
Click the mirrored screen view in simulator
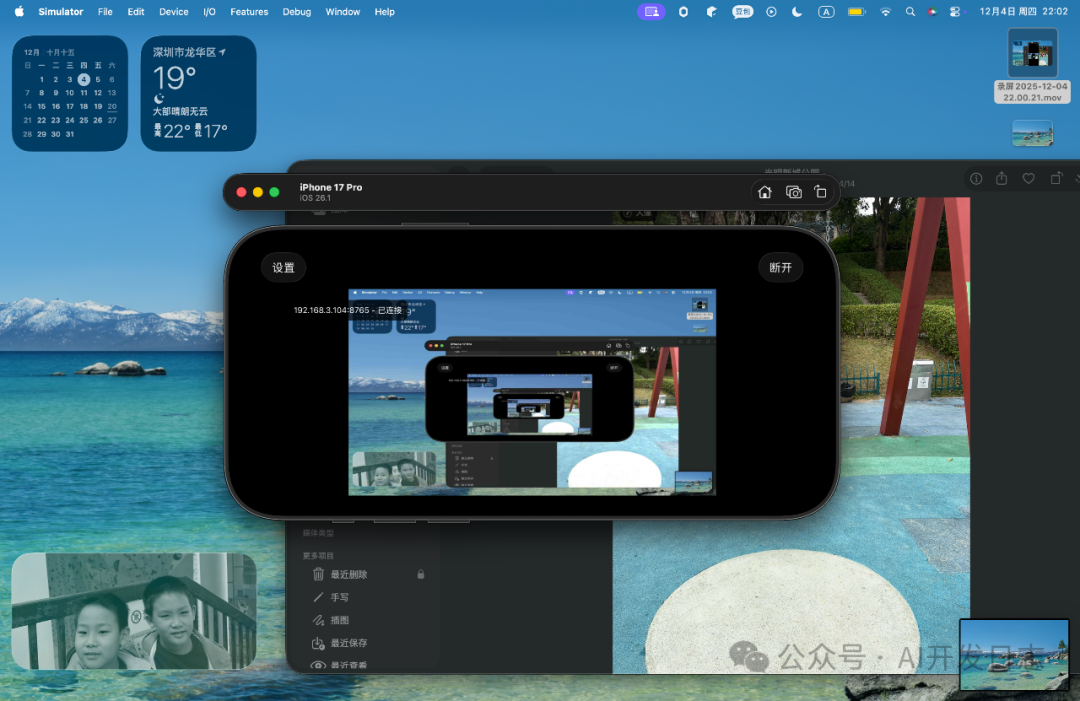point(532,392)
